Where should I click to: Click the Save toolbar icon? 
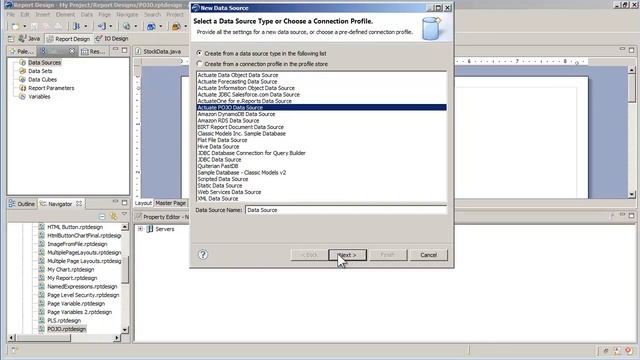(35, 26)
